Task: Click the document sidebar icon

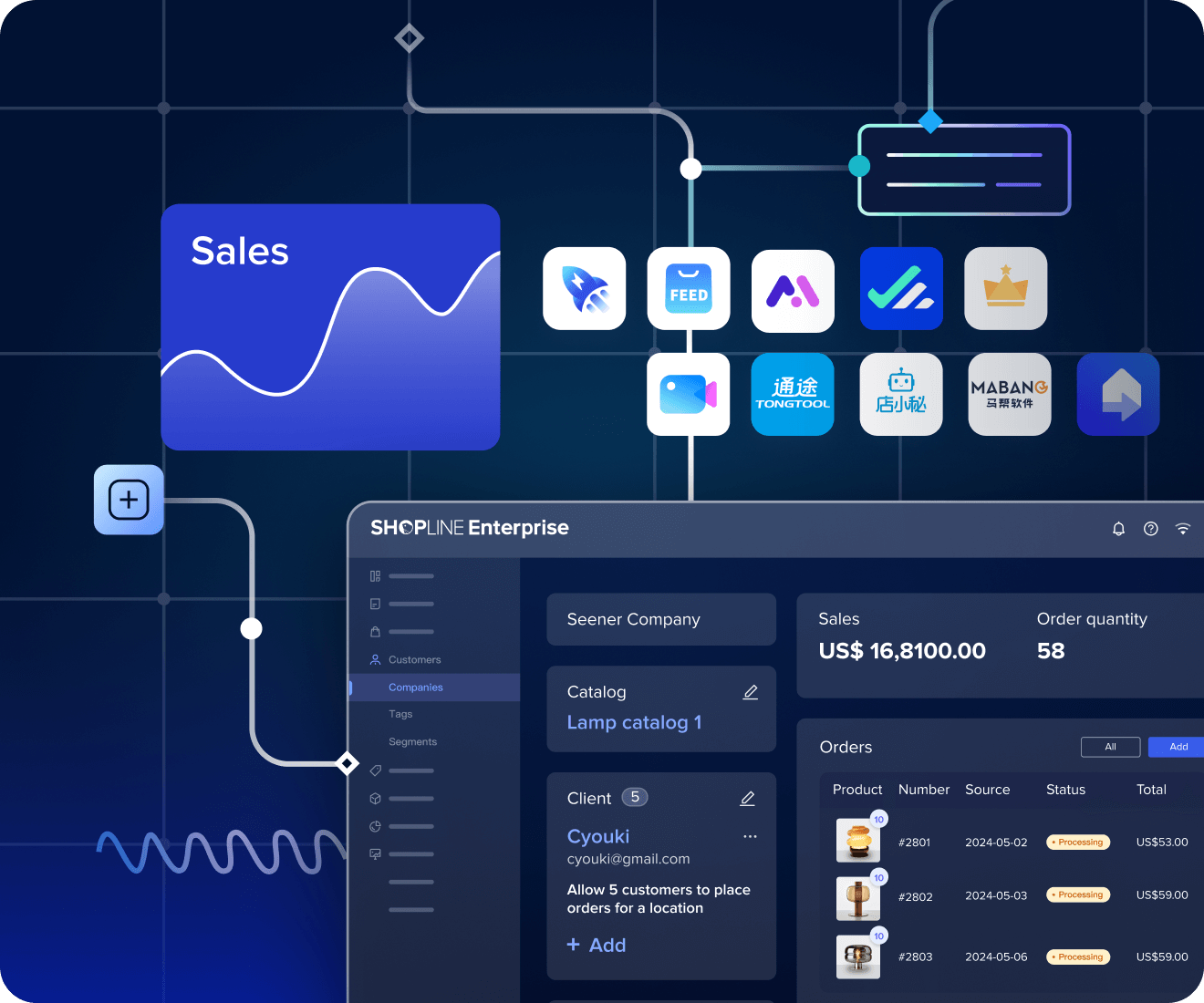Action: [375, 604]
